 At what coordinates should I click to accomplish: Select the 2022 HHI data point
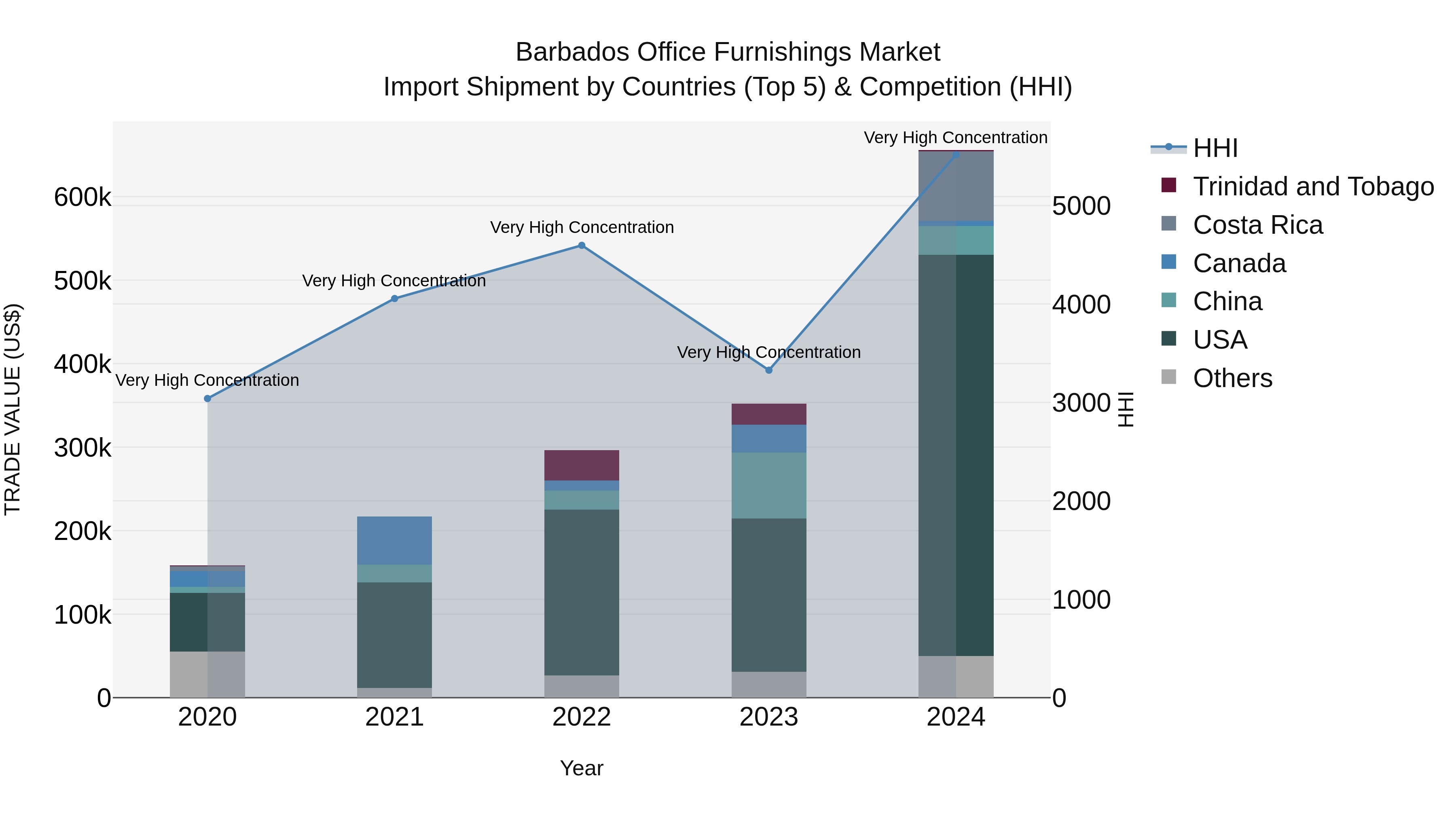[582, 245]
